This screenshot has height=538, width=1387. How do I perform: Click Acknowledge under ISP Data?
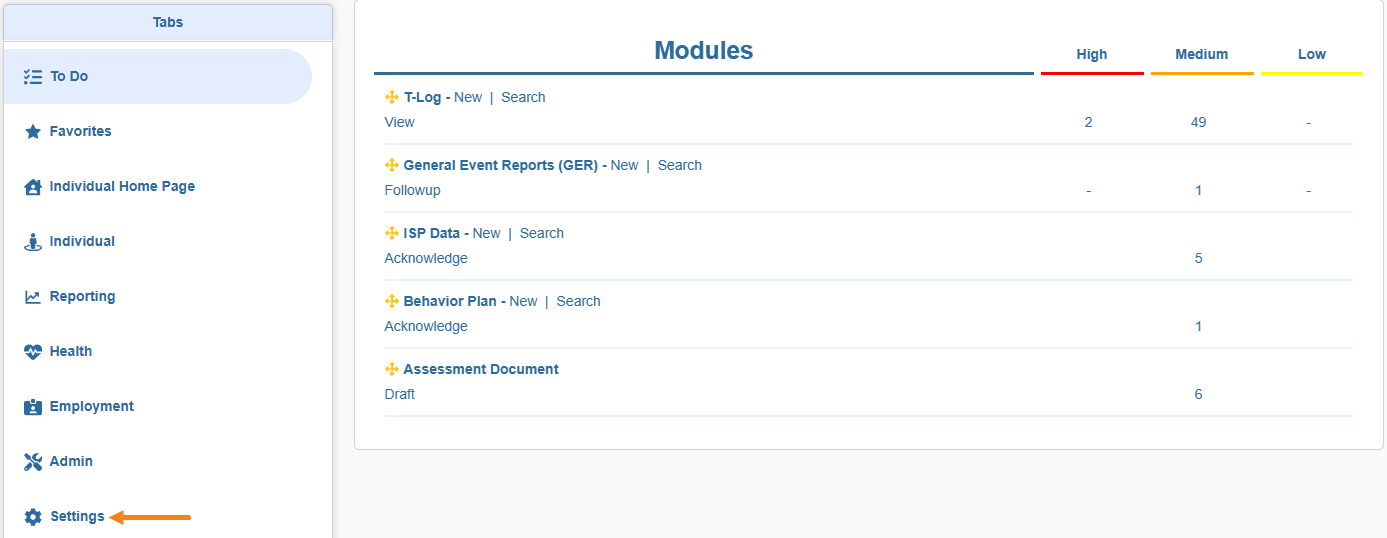425,258
